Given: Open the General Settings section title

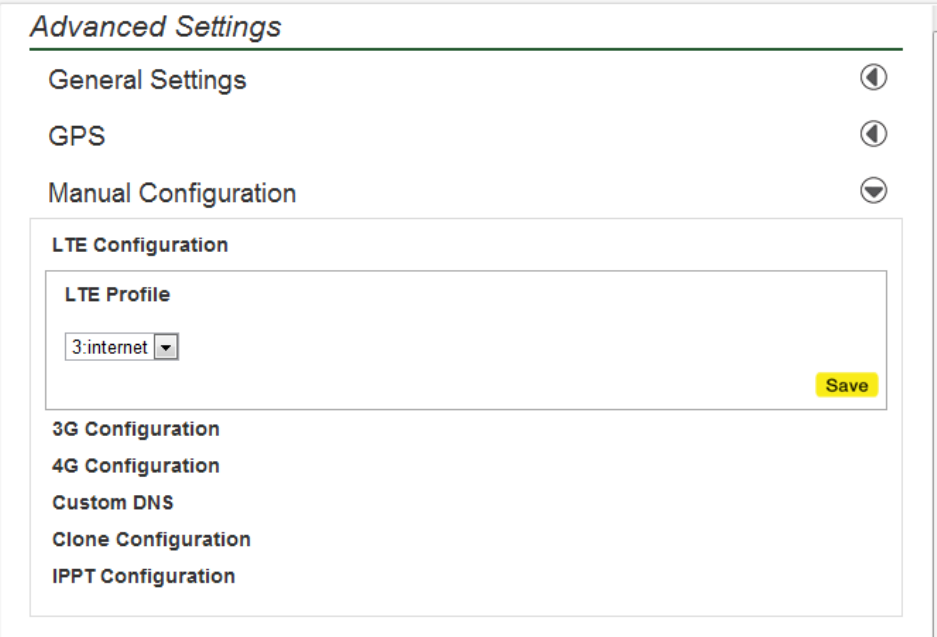Looking at the screenshot, I should pyautogui.click(x=147, y=80).
